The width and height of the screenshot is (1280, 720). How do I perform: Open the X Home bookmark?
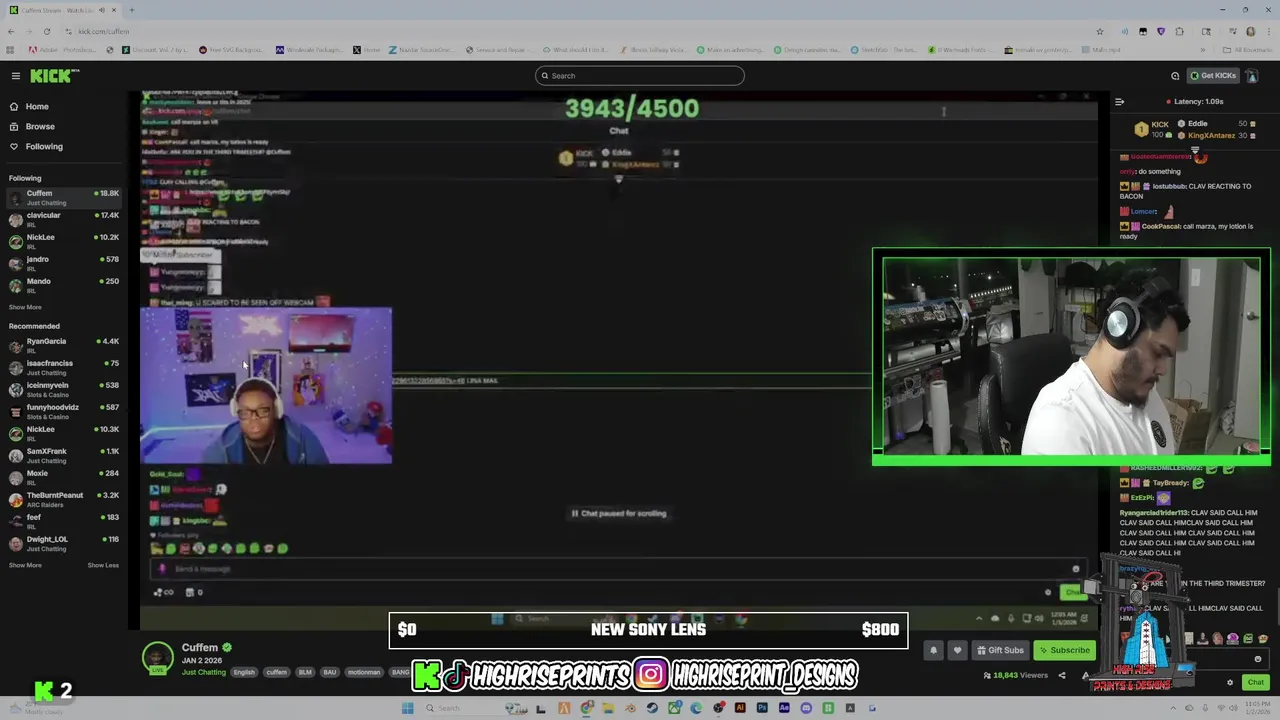[367, 50]
